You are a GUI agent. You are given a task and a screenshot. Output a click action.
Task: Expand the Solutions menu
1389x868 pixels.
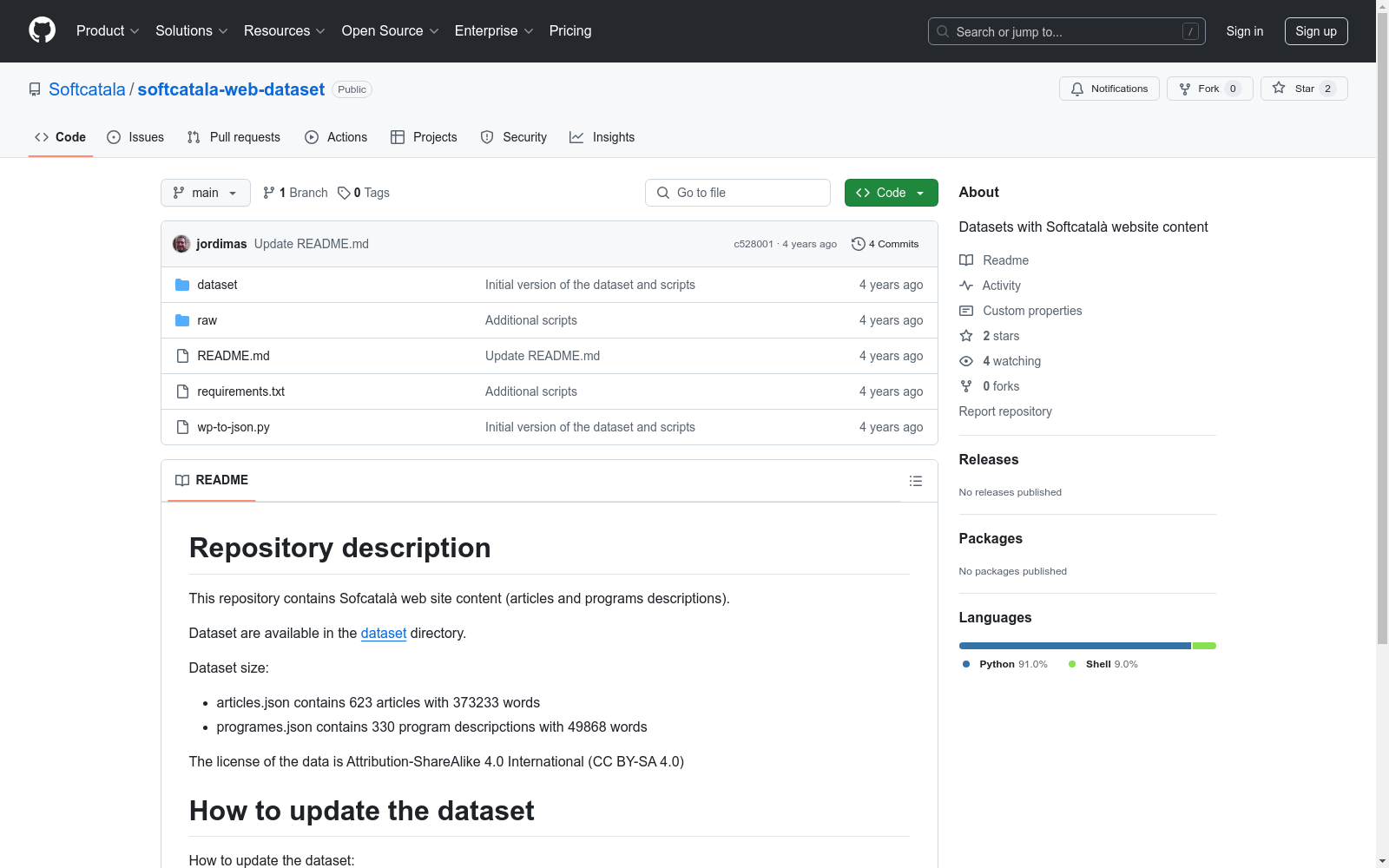point(192,30)
